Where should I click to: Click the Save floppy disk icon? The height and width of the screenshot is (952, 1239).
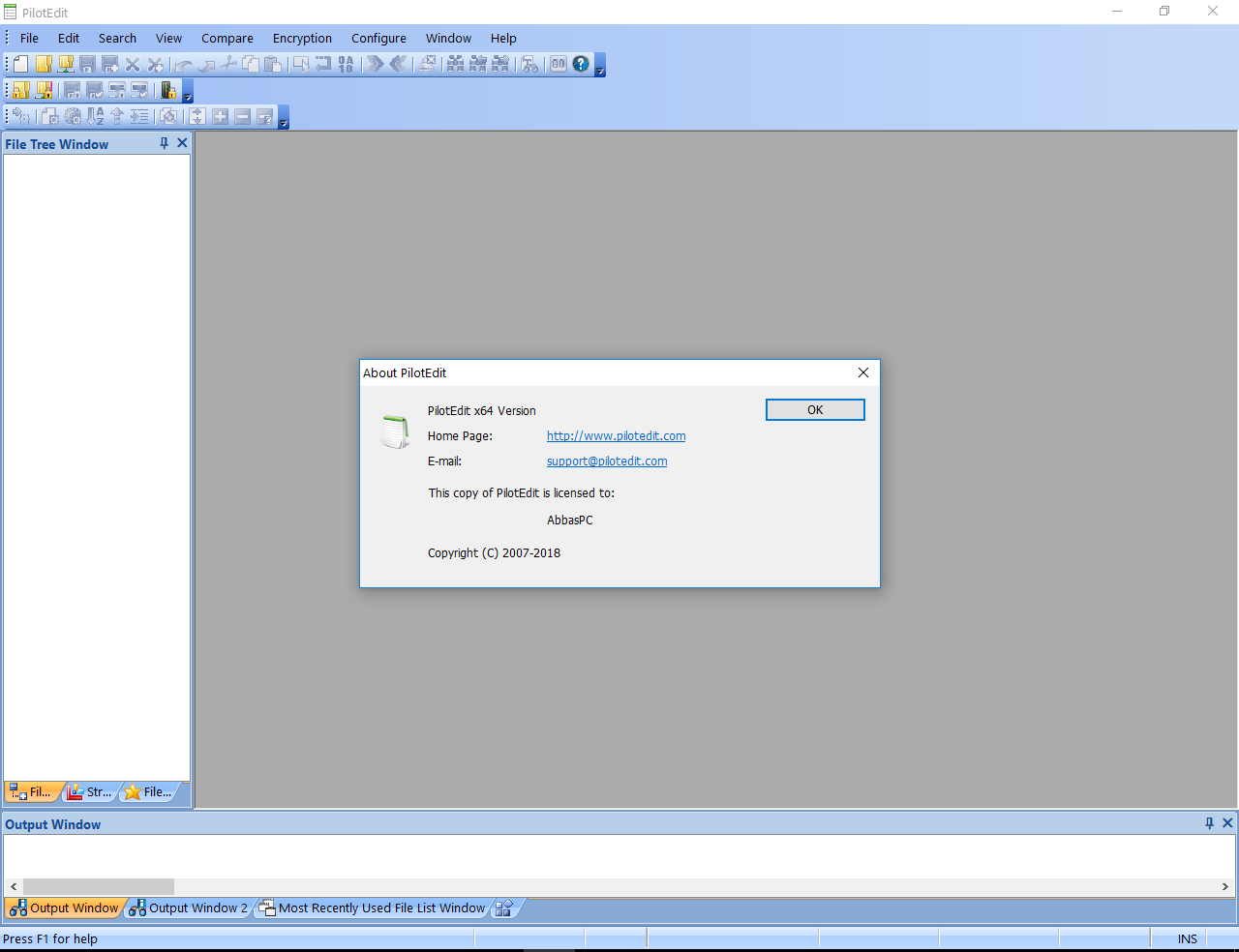[x=88, y=64]
